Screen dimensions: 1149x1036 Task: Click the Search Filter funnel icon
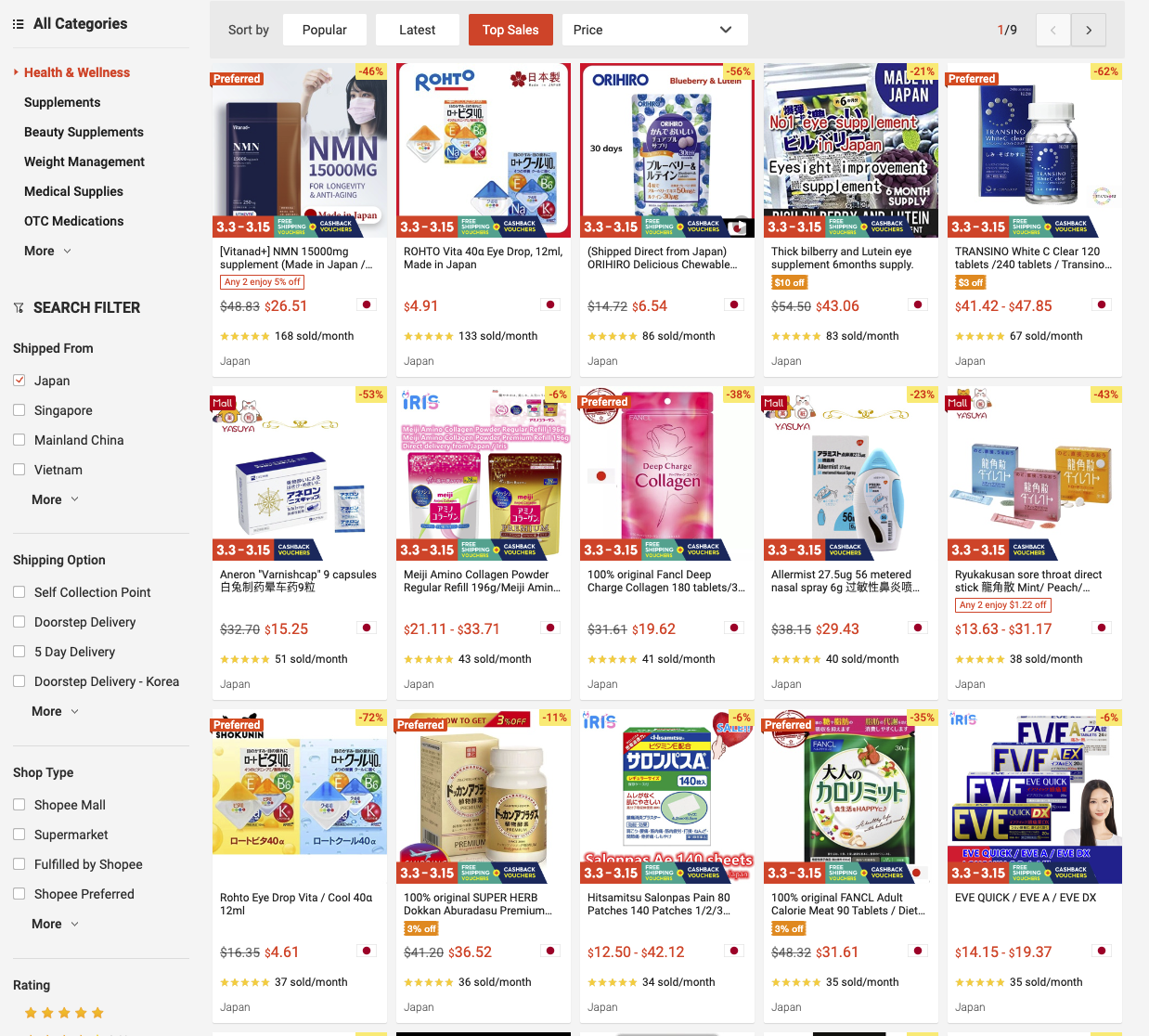(19, 308)
